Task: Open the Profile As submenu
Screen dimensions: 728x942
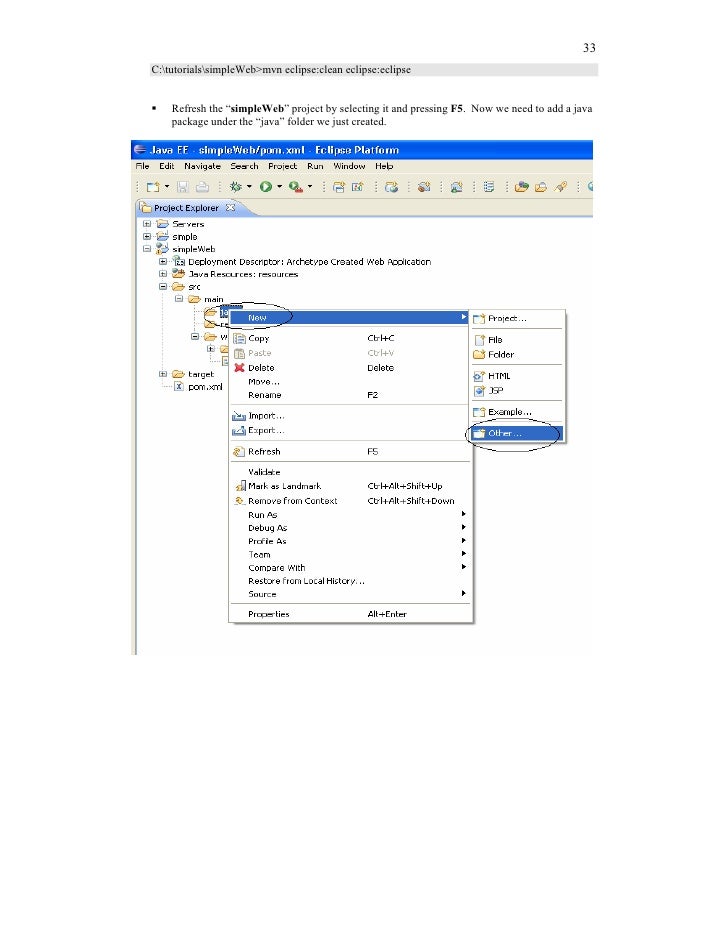Action: (x=351, y=541)
